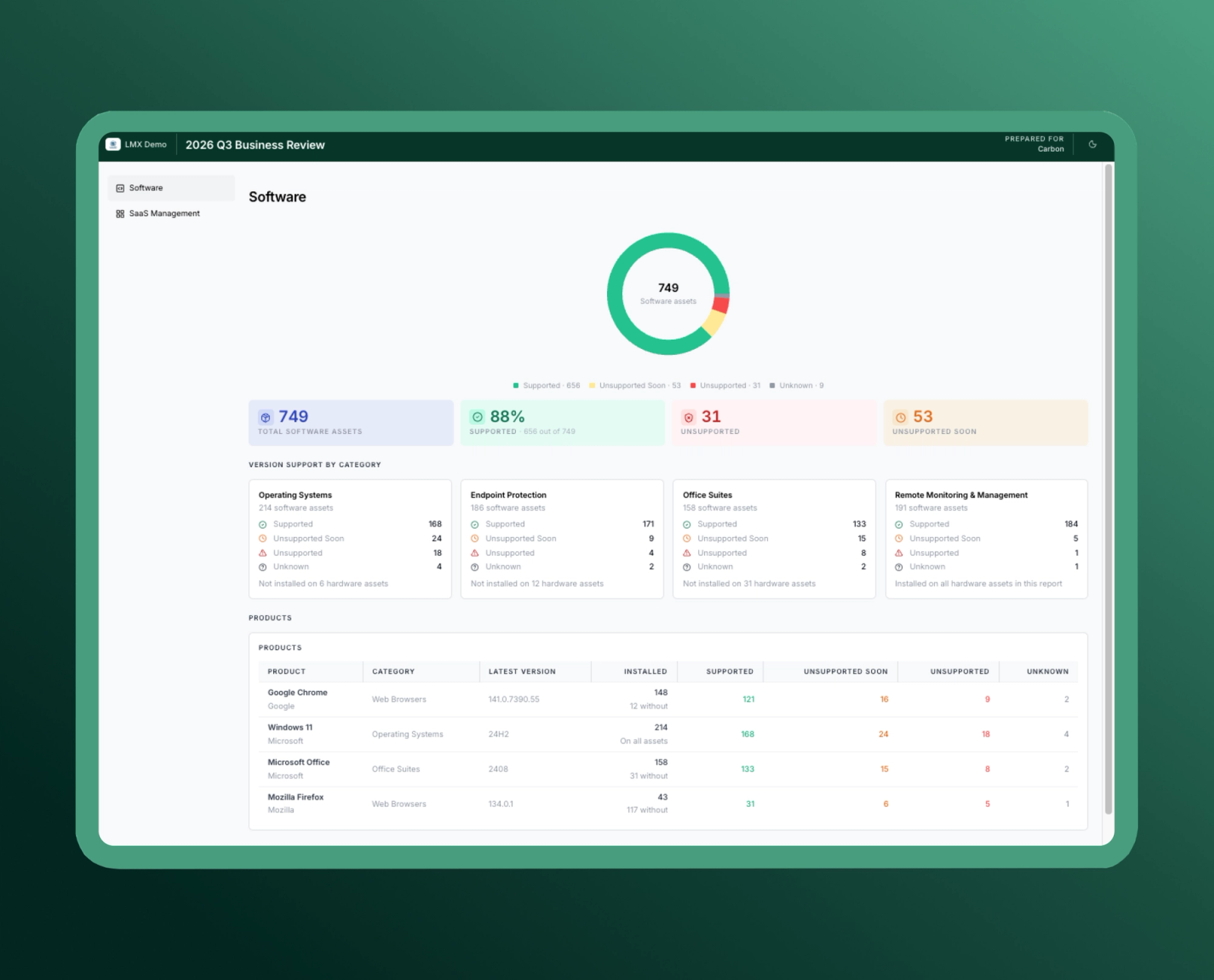
Task: Click Unsupported Soon icon in Office Suites card
Action: tap(687, 539)
